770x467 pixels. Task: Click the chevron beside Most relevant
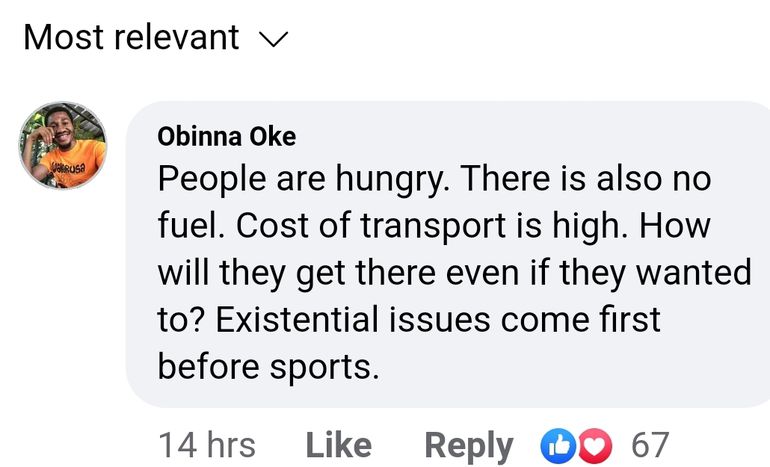(x=273, y=40)
